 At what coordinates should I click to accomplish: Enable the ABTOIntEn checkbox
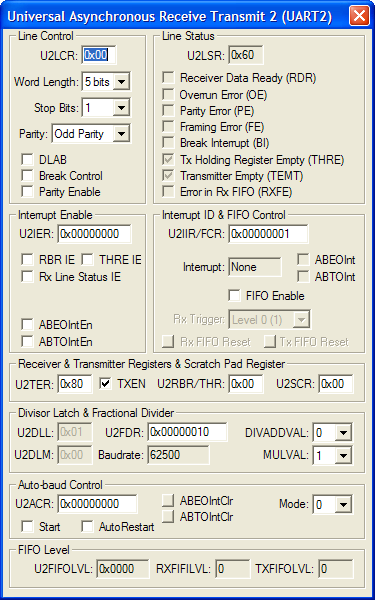coord(27,341)
